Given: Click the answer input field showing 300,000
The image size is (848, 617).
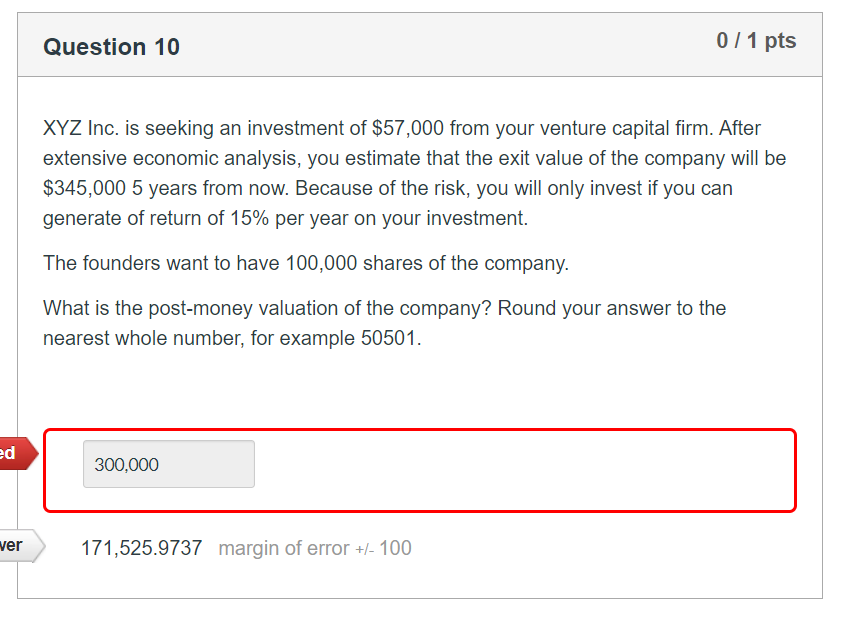Looking at the screenshot, I should [x=168, y=464].
